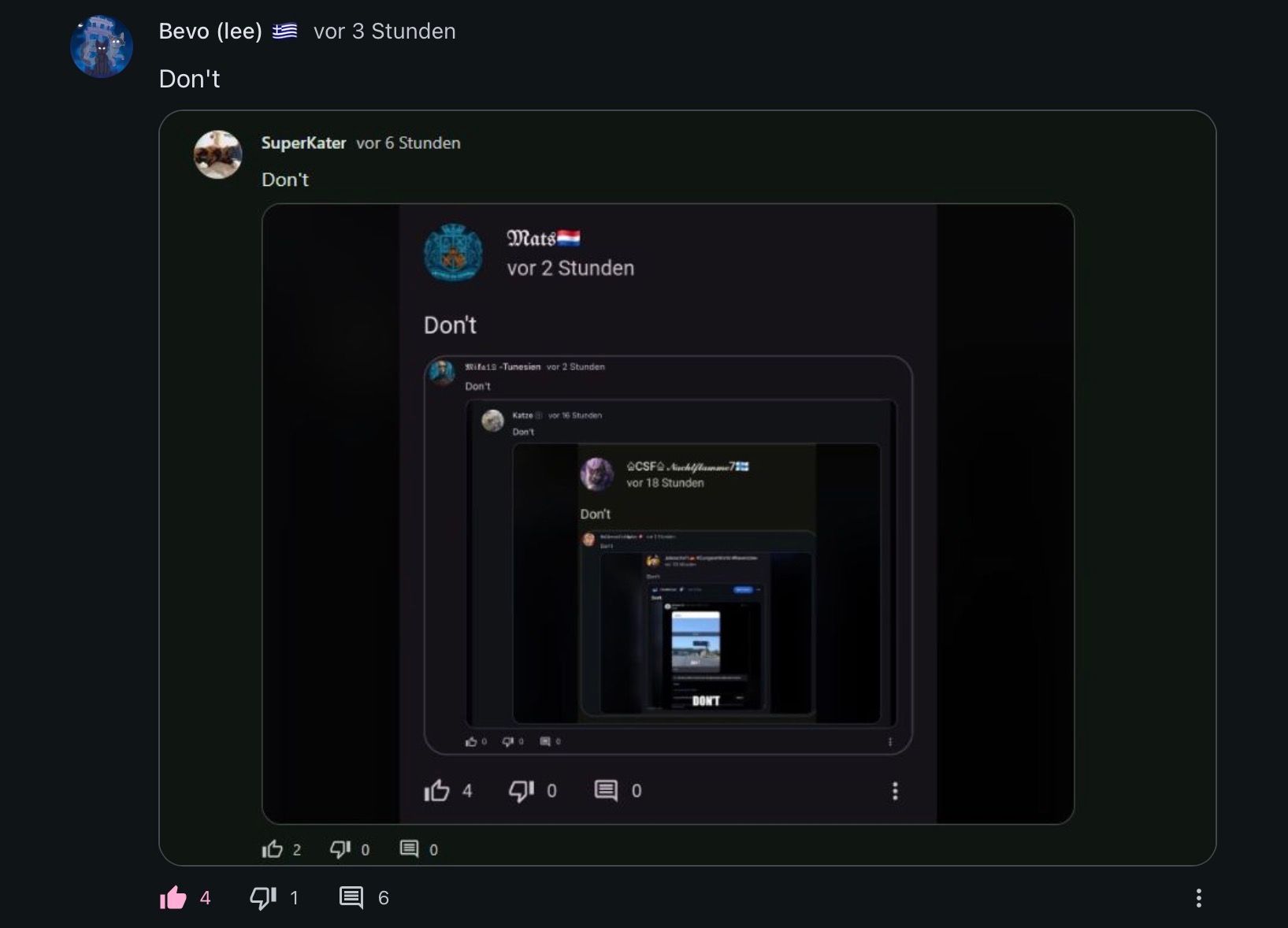Click the CSF user's purple avatar
1288x928 pixels.
point(596,474)
